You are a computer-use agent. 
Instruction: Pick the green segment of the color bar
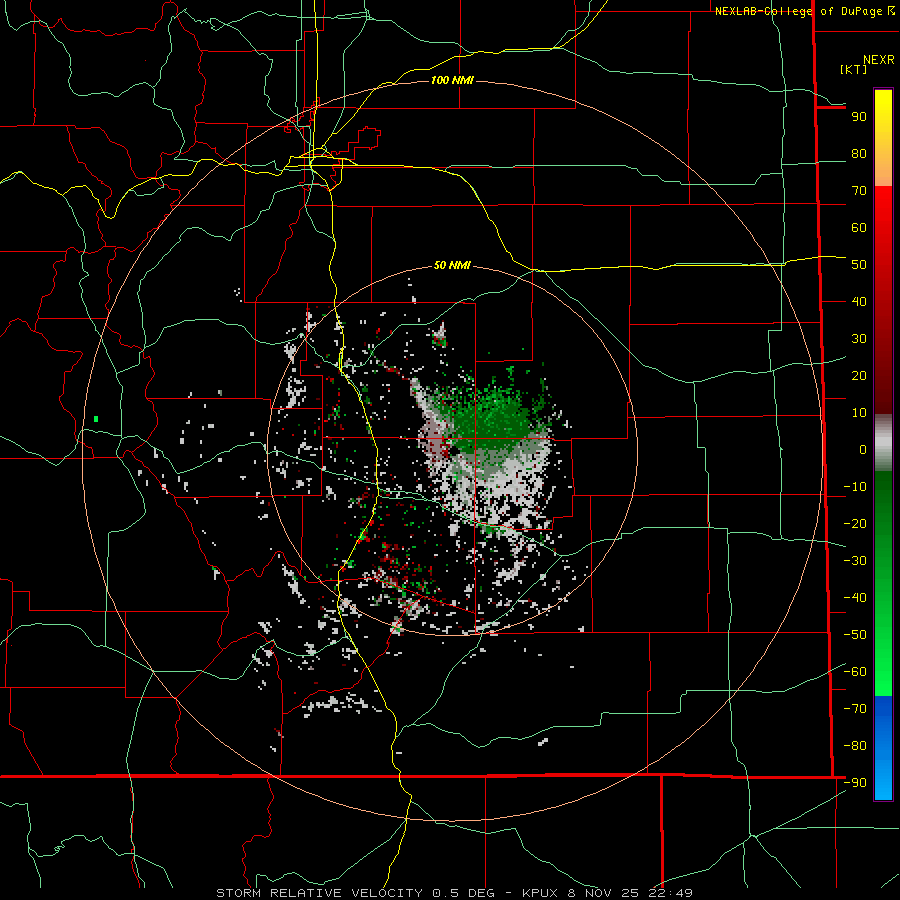point(883,583)
